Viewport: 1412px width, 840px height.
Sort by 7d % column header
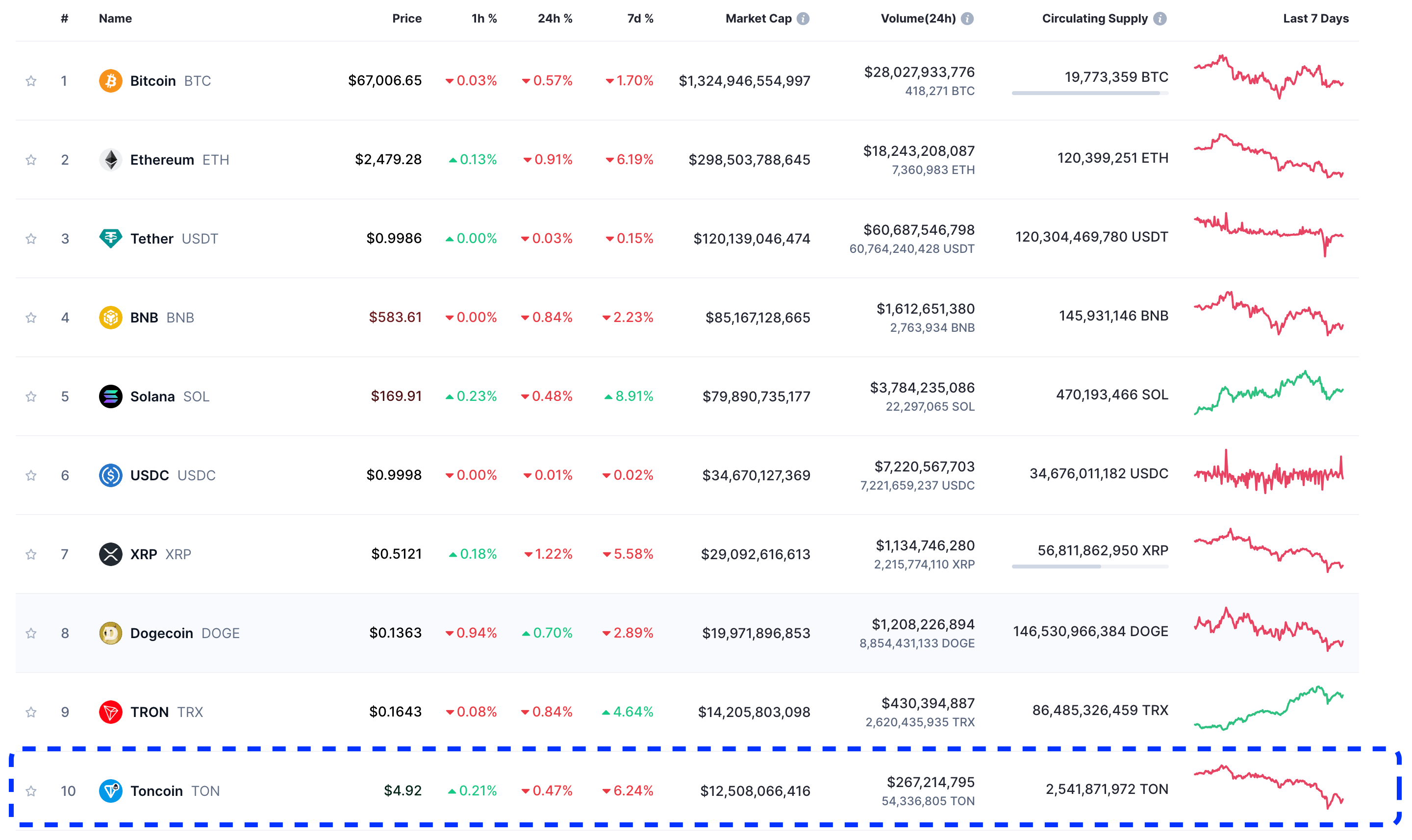point(640,19)
